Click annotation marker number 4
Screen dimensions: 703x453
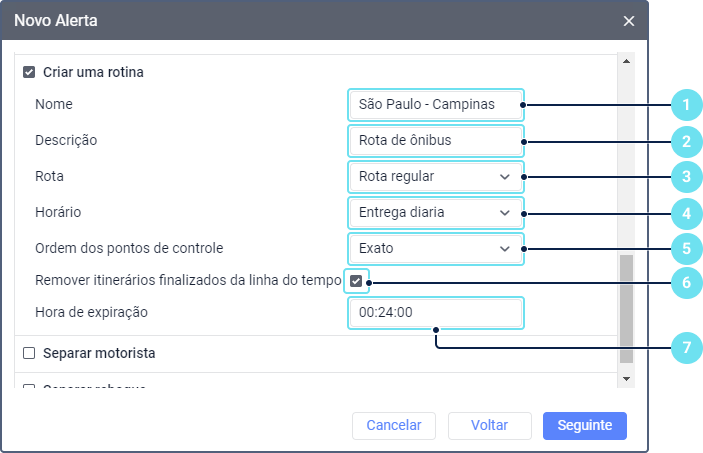tap(685, 213)
